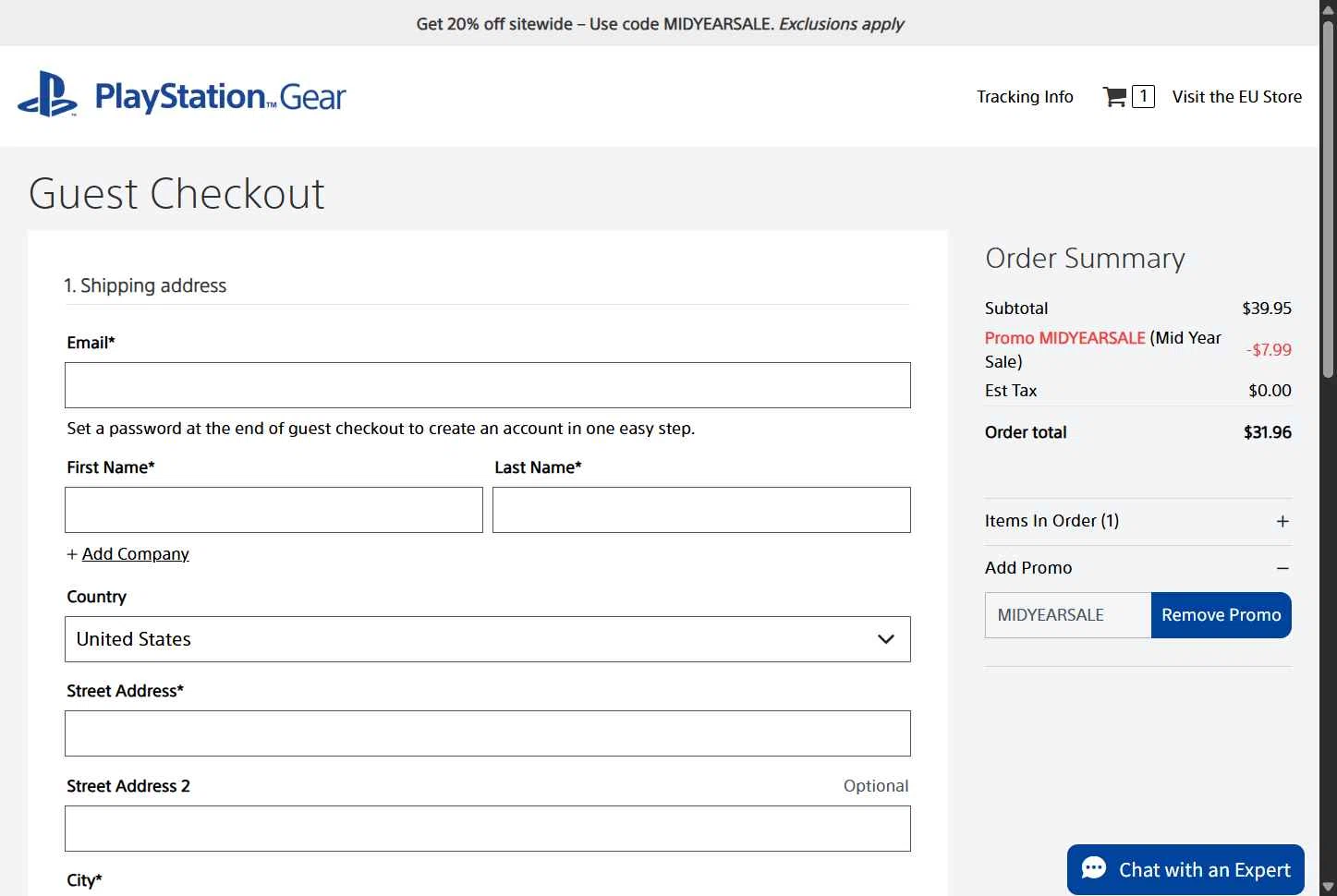This screenshot has height=896, width=1337.
Task: Click the PlayStation logo icon
Action: [x=47, y=95]
